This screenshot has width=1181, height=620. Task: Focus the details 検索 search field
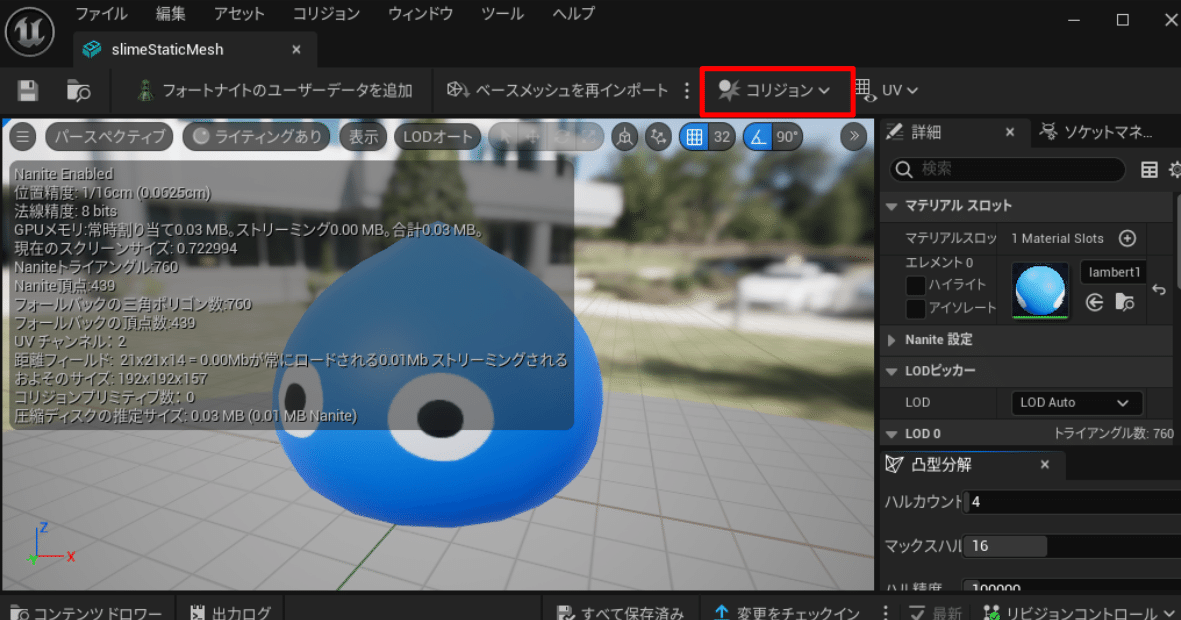1008,169
